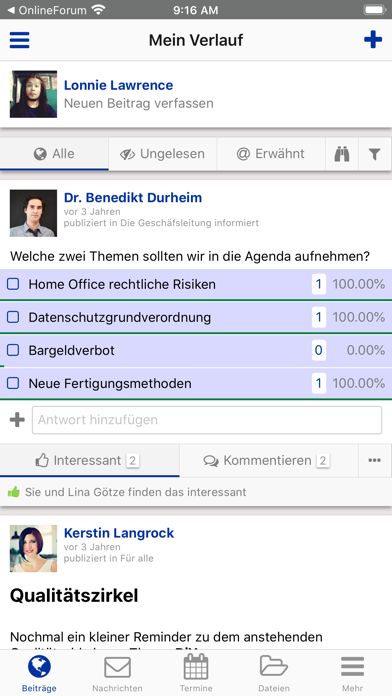
Task: Open the Mehr menu in bottom bar
Action: pyautogui.click(x=352, y=674)
